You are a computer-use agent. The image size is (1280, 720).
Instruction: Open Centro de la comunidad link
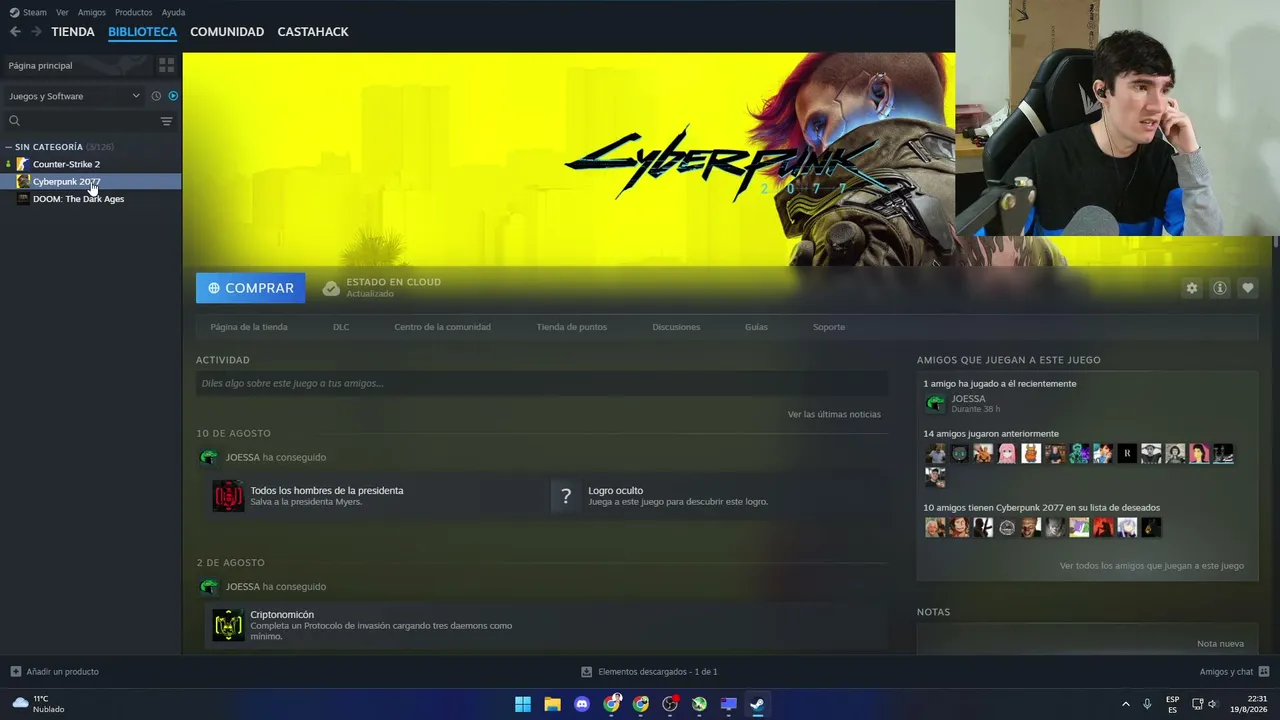(442, 327)
